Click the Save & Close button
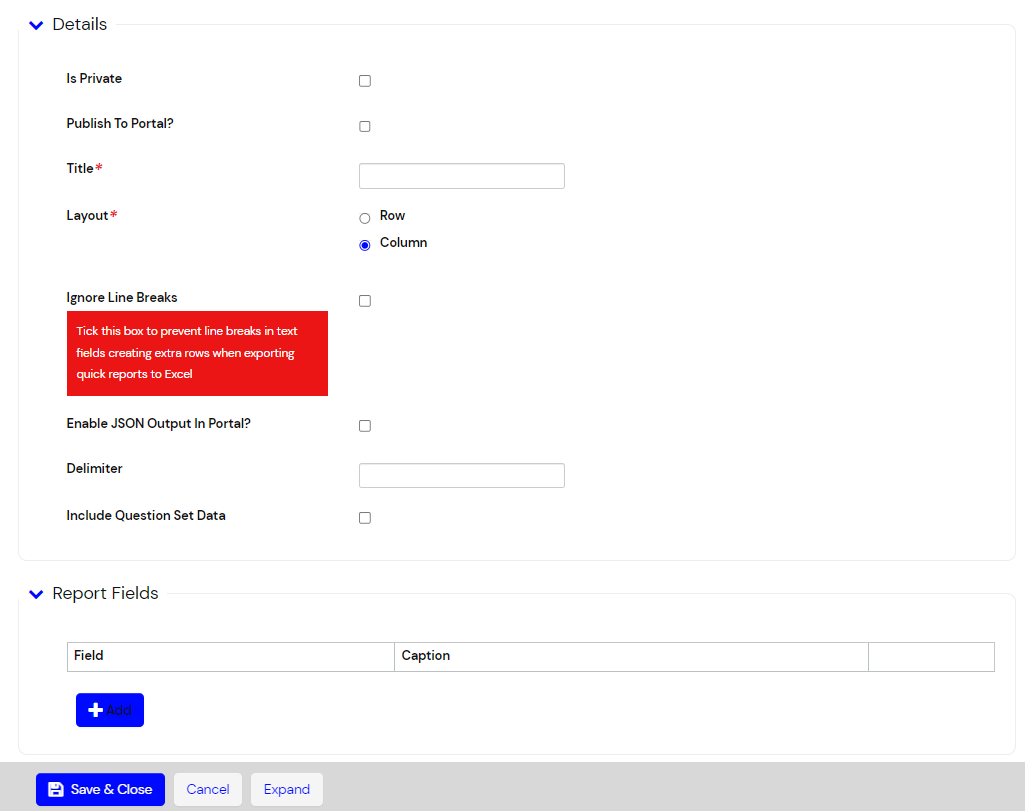The width and height of the screenshot is (1025, 811). 100,789
